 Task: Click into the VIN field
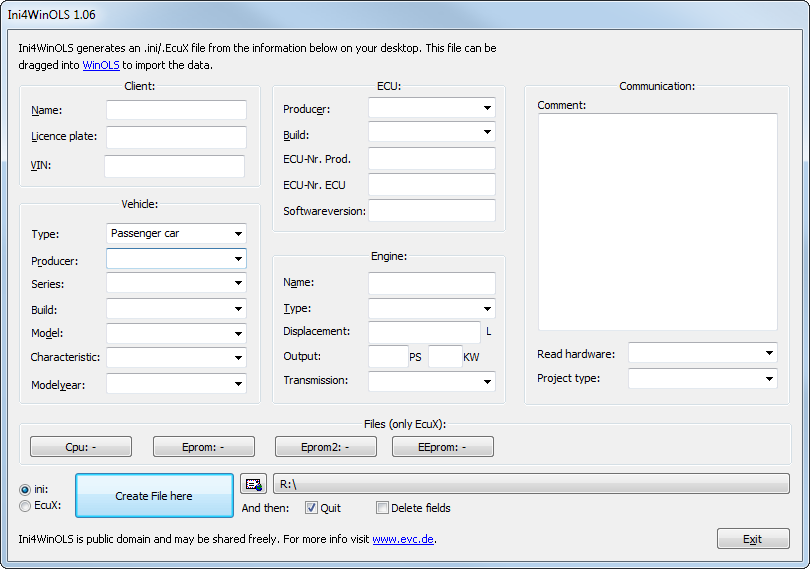pyautogui.click(x=174, y=166)
